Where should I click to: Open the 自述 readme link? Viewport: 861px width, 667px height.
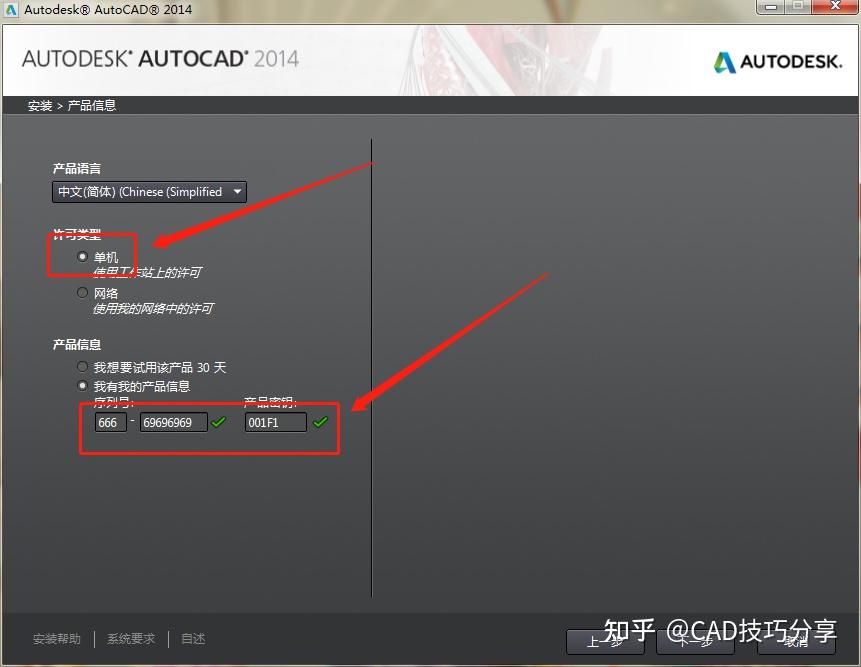point(193,638)
